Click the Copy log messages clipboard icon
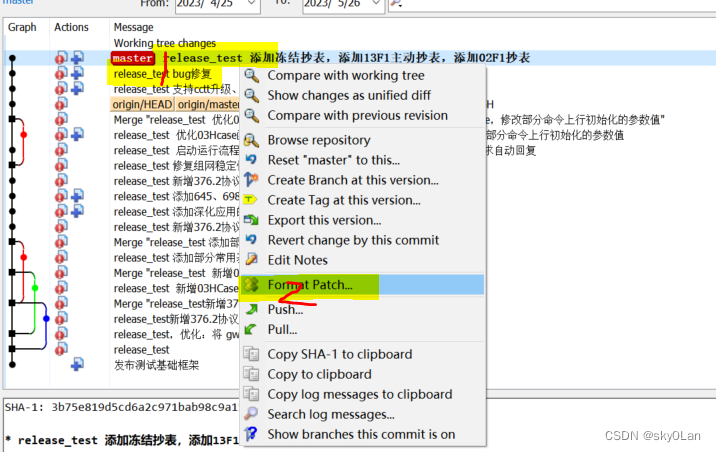 tap(252, 394)
